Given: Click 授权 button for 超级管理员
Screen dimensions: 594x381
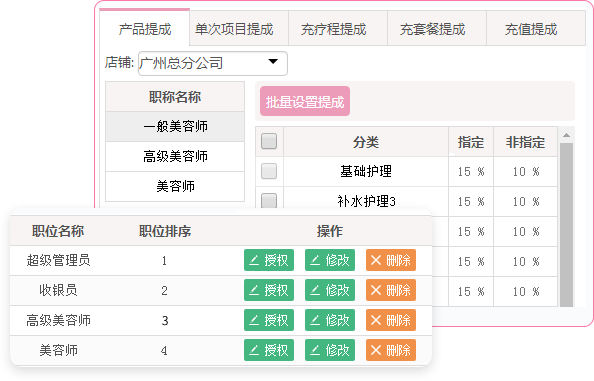Looking at the screenshot, I should (x=269, y=260).
